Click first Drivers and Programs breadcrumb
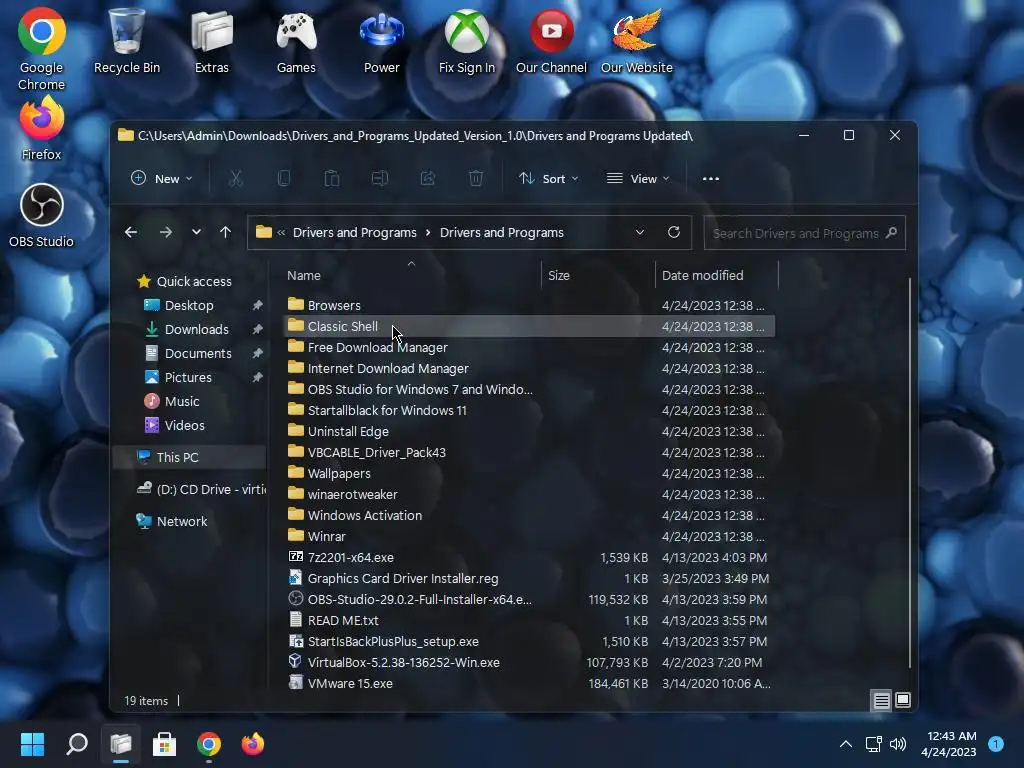1024x768 pixels. [355, 232]
